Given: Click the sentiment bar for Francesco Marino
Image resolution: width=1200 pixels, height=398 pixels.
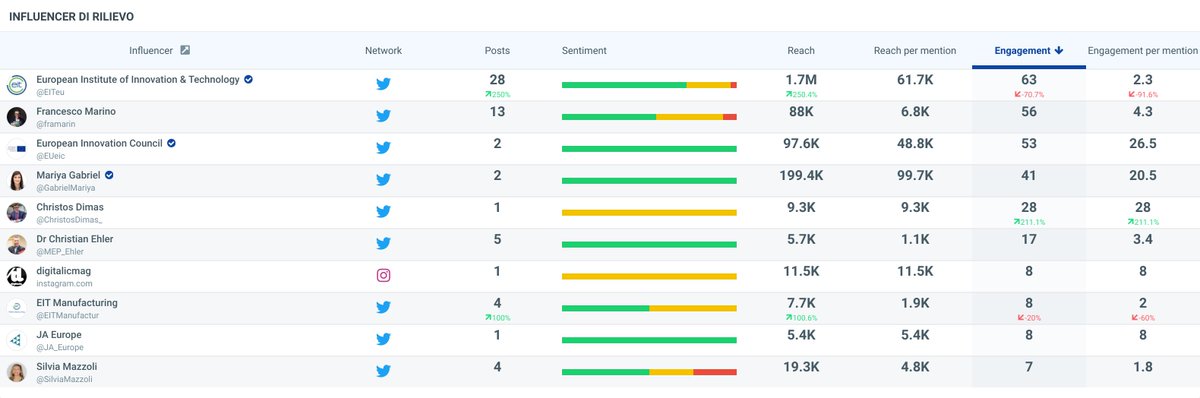Looking at the screenshot, I should [x=649, y=117].
